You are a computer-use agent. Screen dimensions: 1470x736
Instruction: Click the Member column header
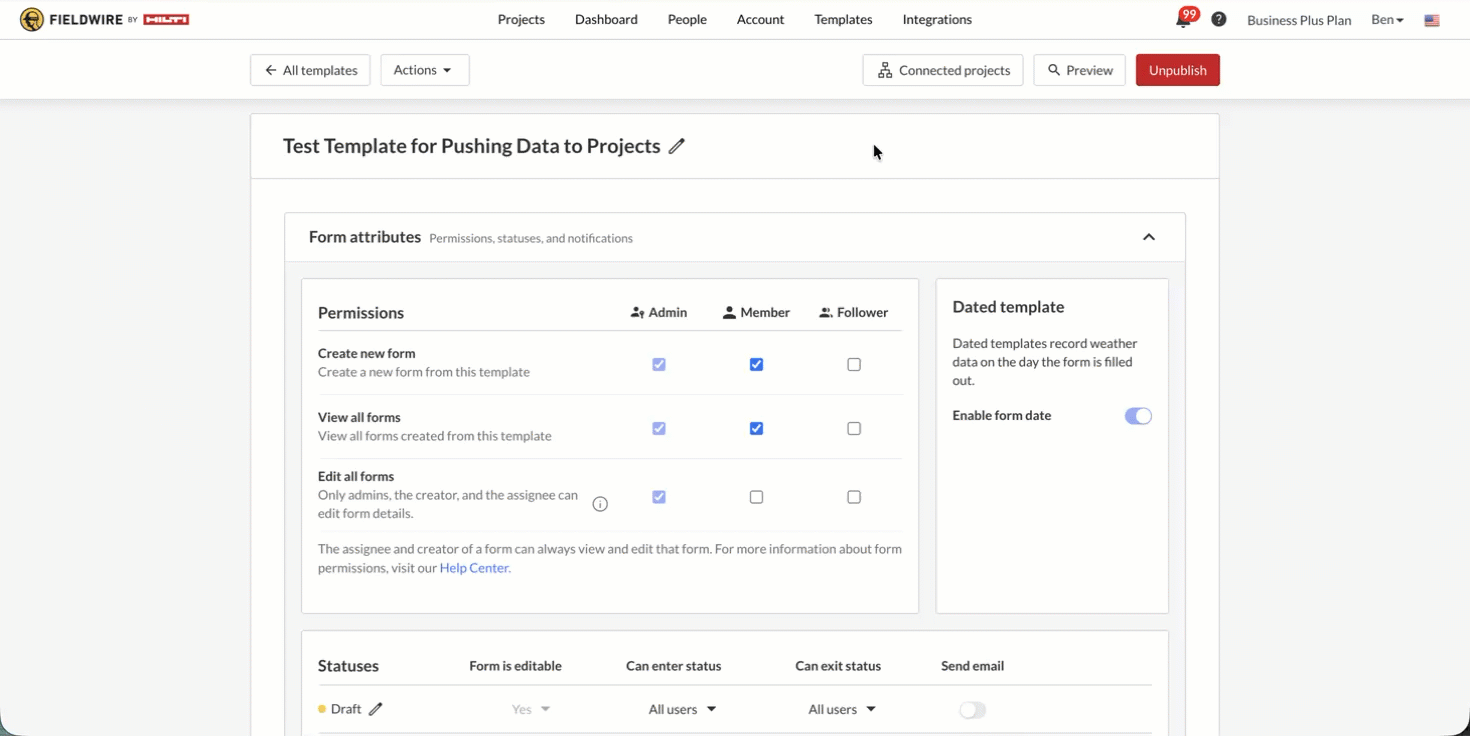pyautogui.click(x=756, y=313)
